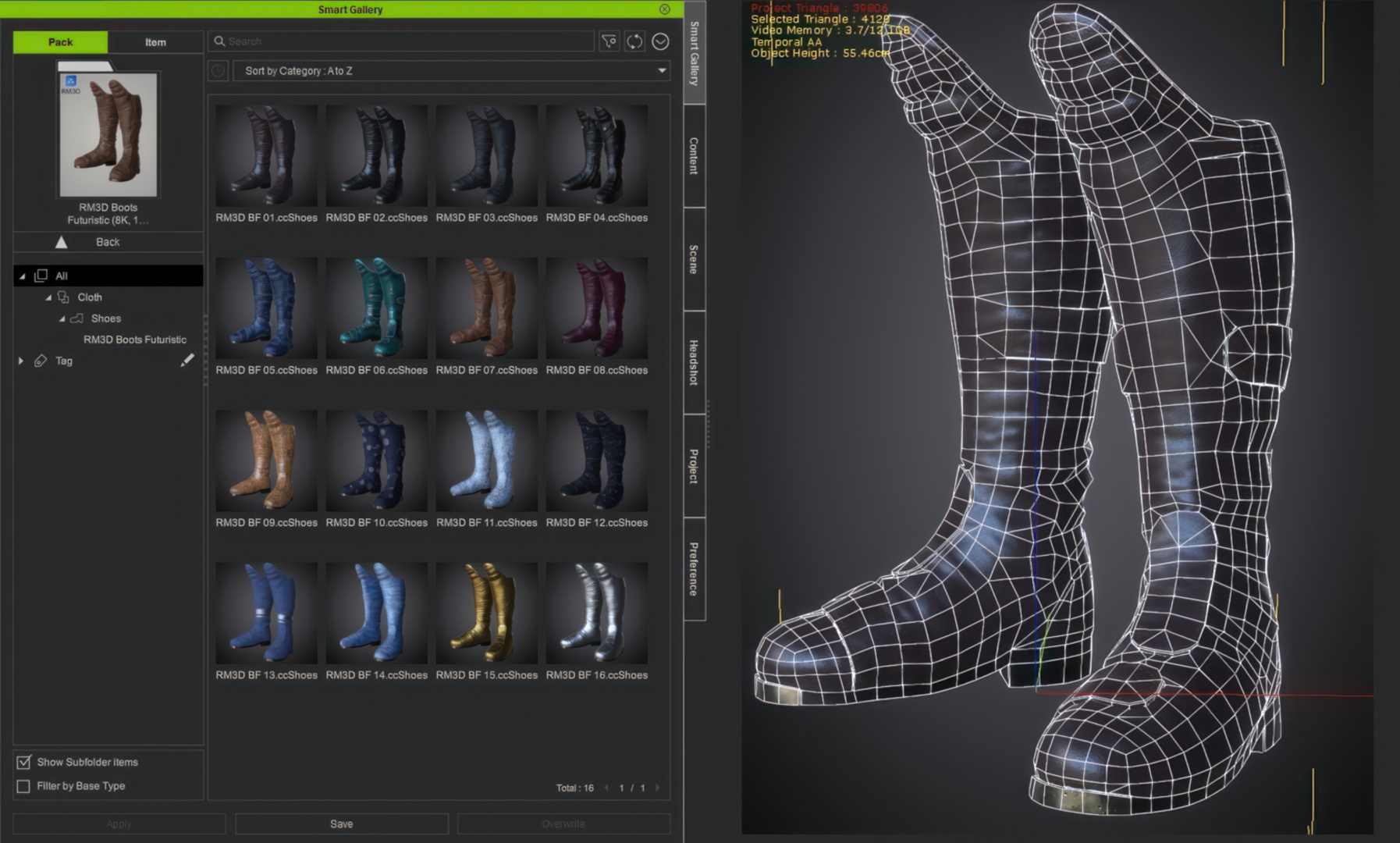Select maroon RM3D BF 08.ccShoes thumbnail
1400x843 pixels.
coord(596,308)
